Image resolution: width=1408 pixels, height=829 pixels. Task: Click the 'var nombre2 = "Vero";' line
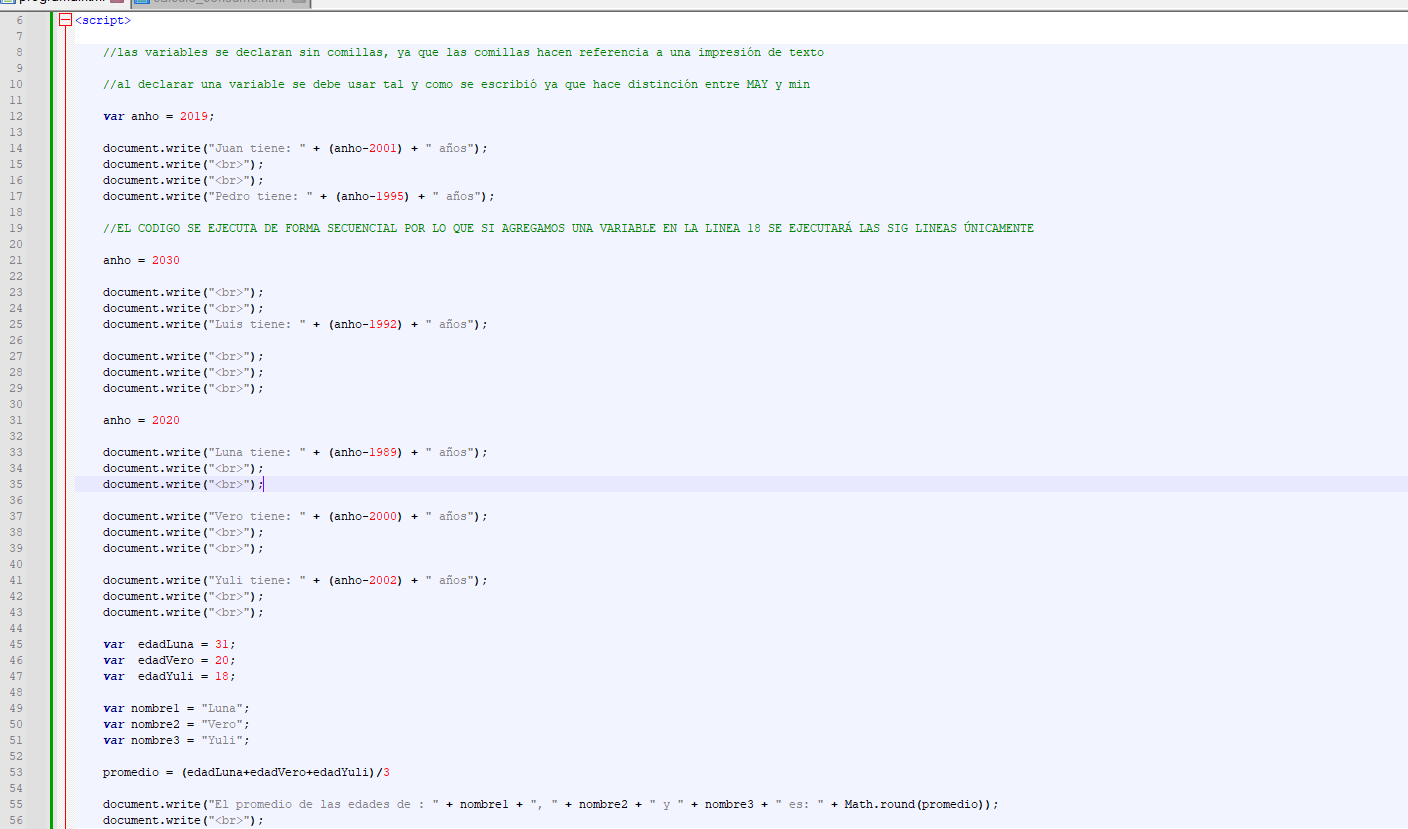[x=176, y=724]
